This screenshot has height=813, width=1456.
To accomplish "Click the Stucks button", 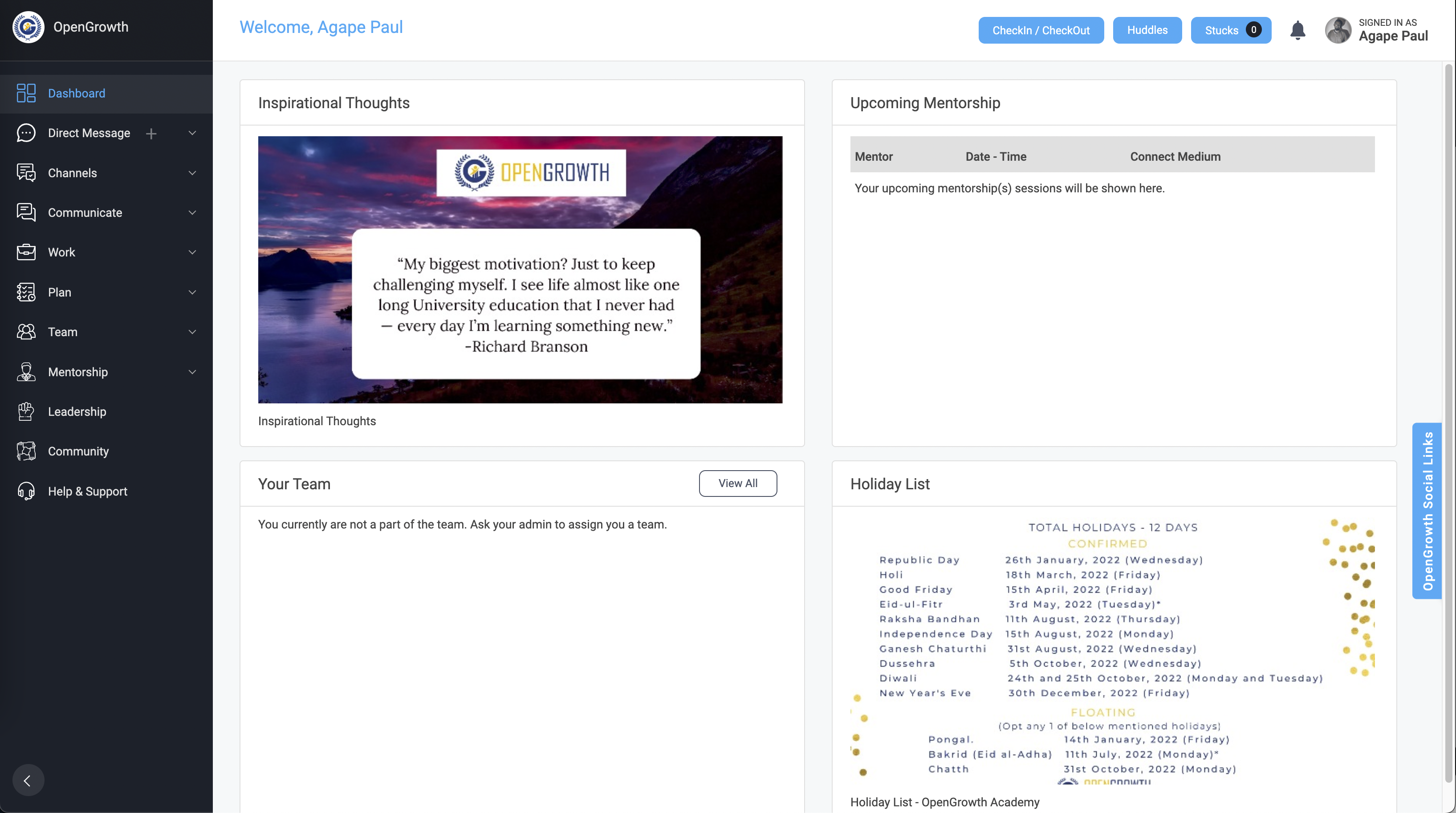I will click(1231, 30).
